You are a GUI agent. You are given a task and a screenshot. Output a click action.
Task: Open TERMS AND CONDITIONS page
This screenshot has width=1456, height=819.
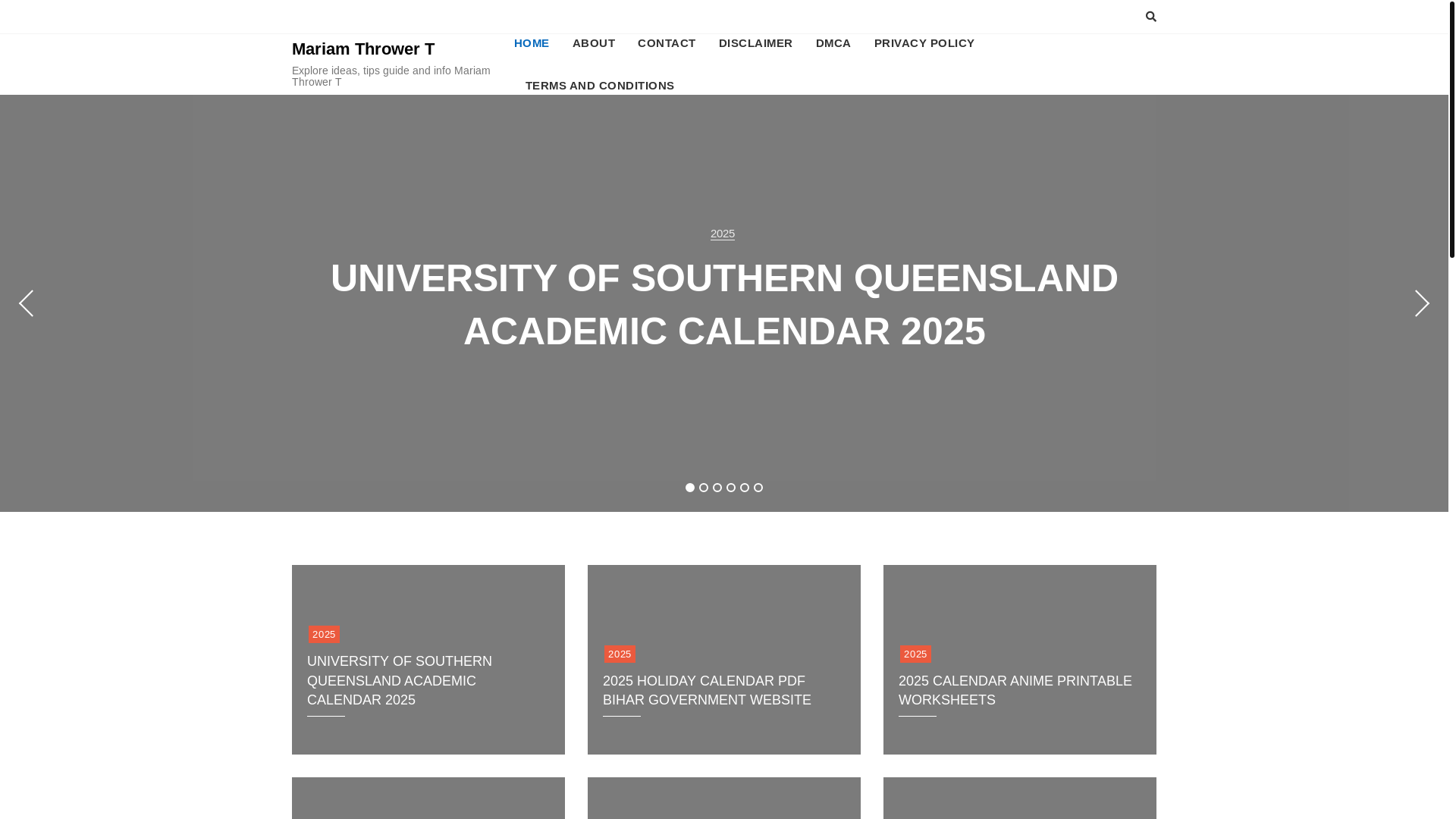coord(600,86)
